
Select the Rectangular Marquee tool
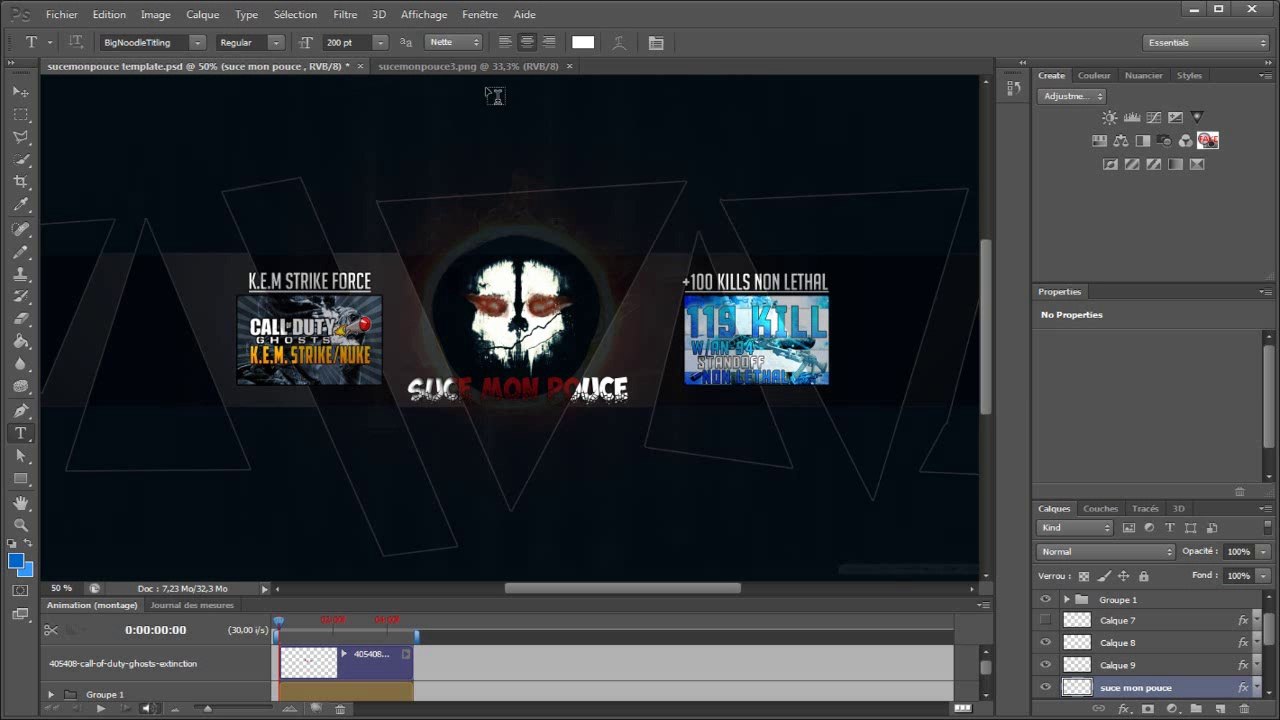pyautogui.click(x=20, y=115)
